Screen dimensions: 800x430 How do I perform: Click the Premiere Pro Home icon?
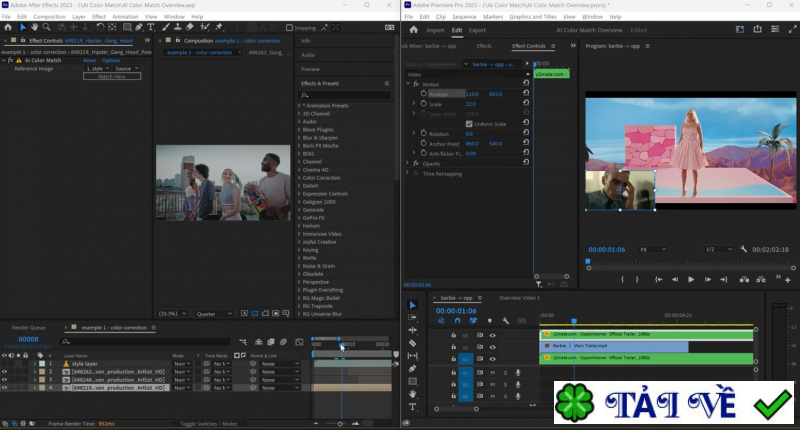413,30
